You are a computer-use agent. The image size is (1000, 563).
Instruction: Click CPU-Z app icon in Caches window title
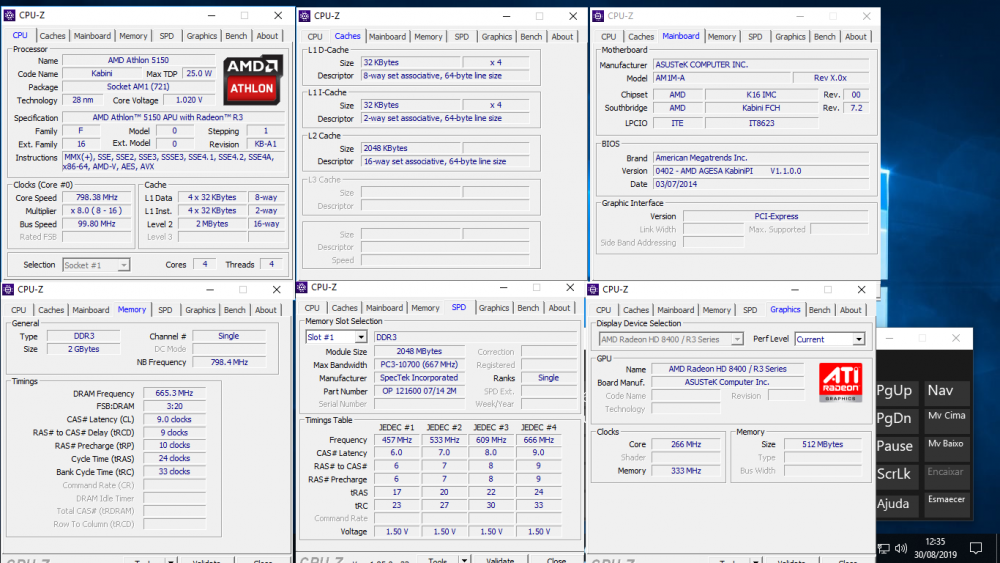304,16
